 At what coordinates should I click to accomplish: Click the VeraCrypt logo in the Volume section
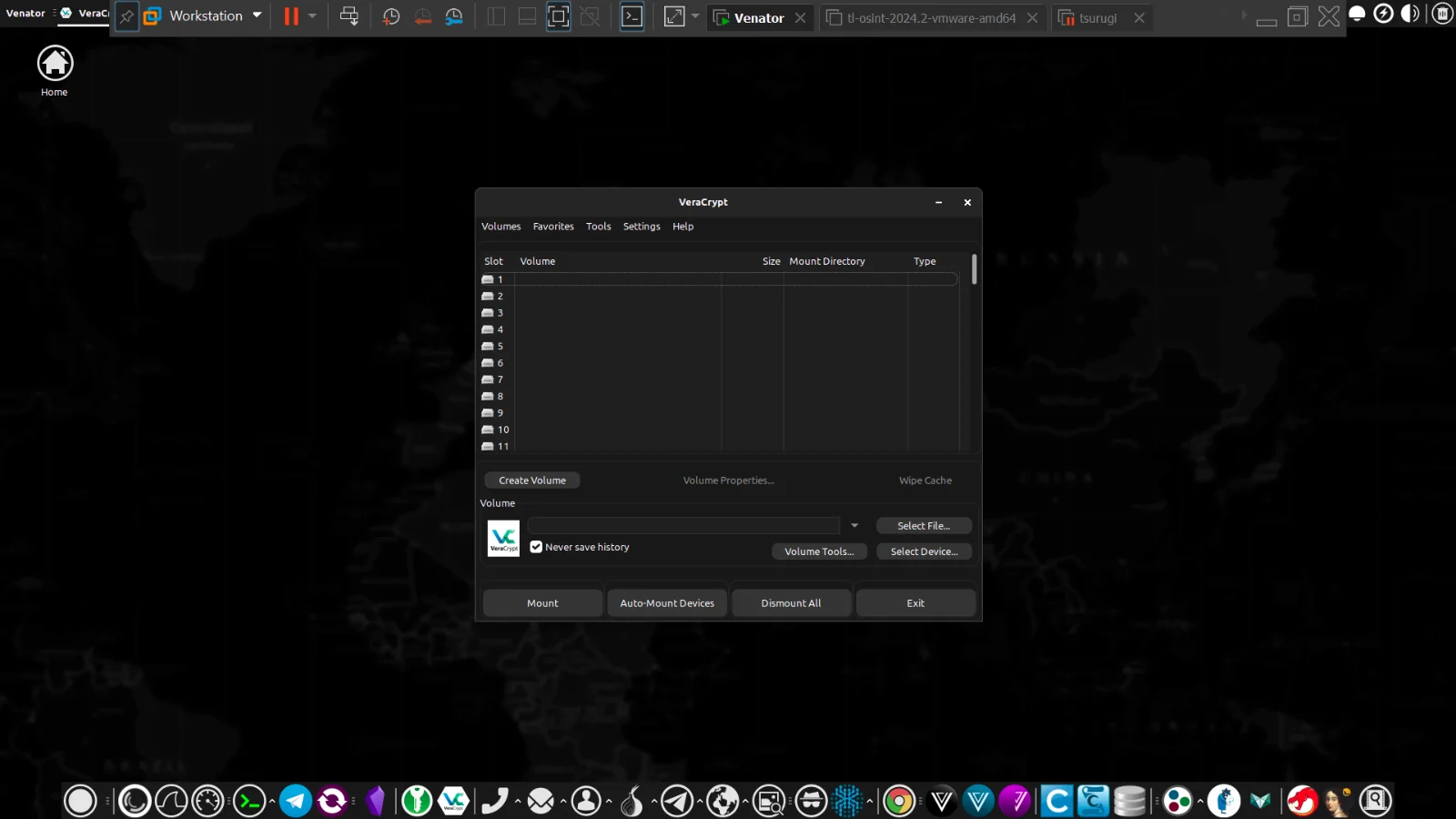click(503, 538)
